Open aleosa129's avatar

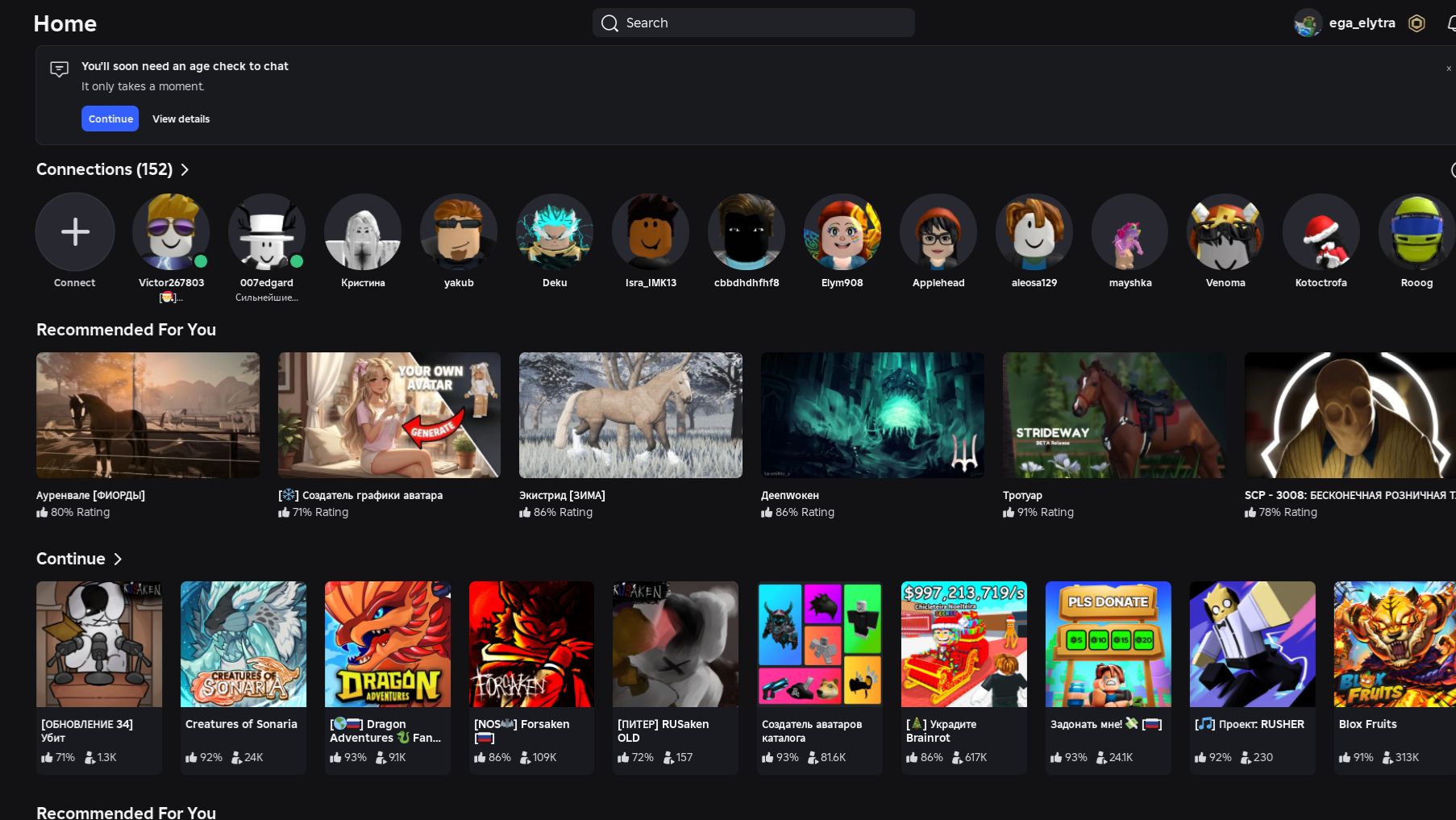point(1034,232)
